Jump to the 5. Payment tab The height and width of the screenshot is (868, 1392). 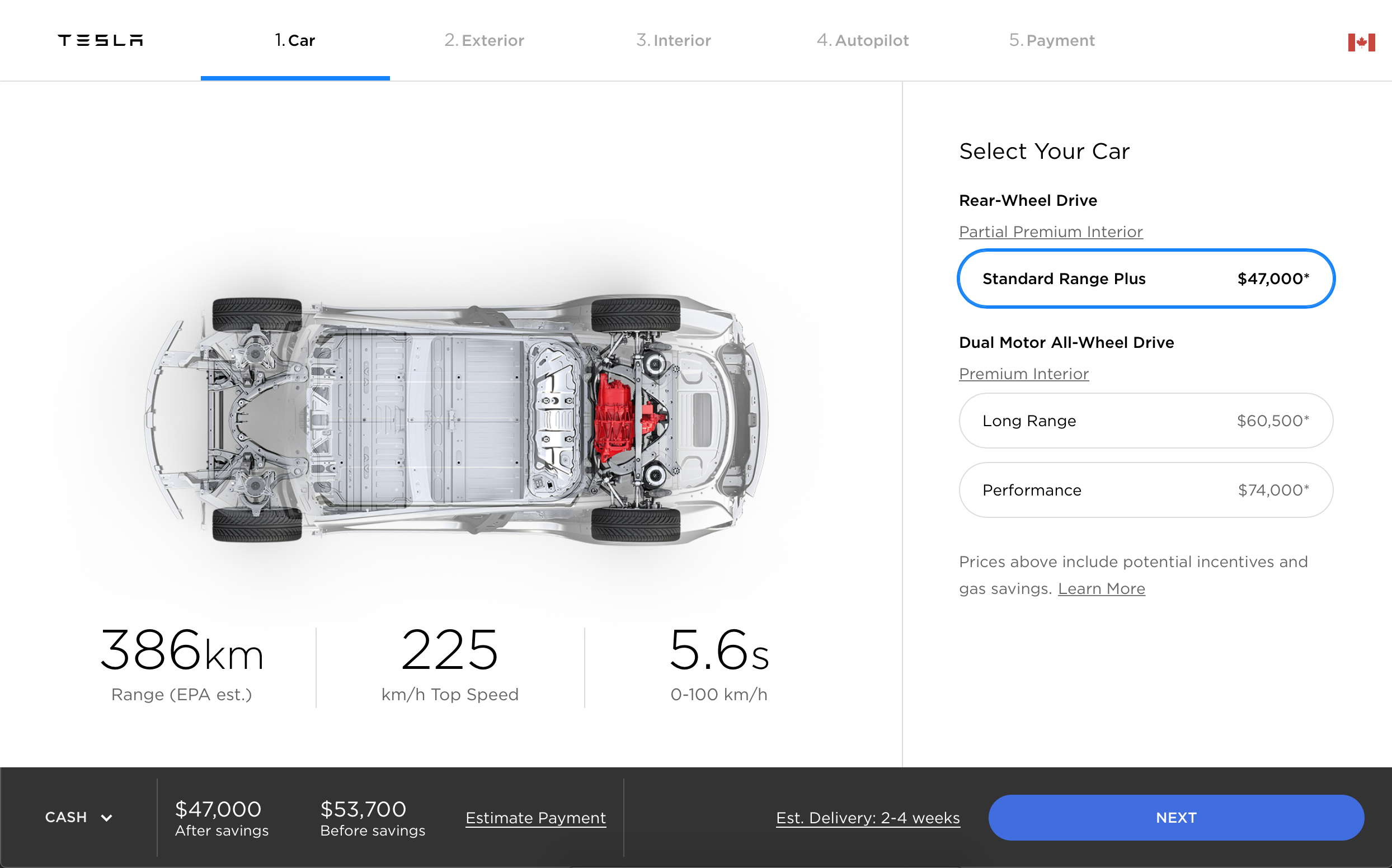pos(1052,40)
